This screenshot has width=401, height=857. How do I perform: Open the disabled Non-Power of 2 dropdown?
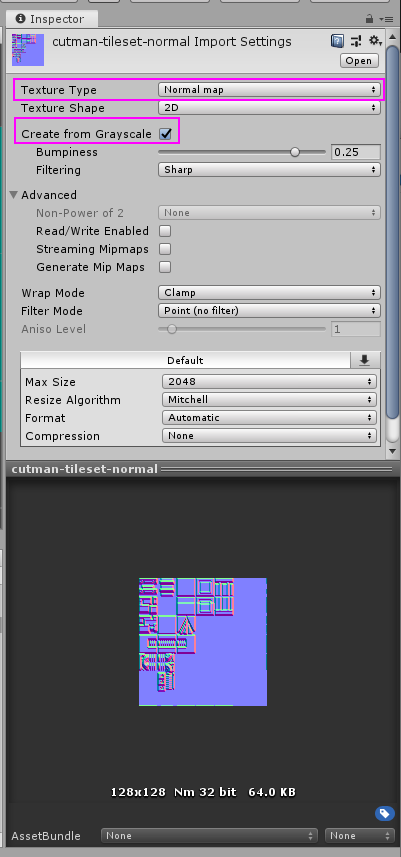point(269,213)
